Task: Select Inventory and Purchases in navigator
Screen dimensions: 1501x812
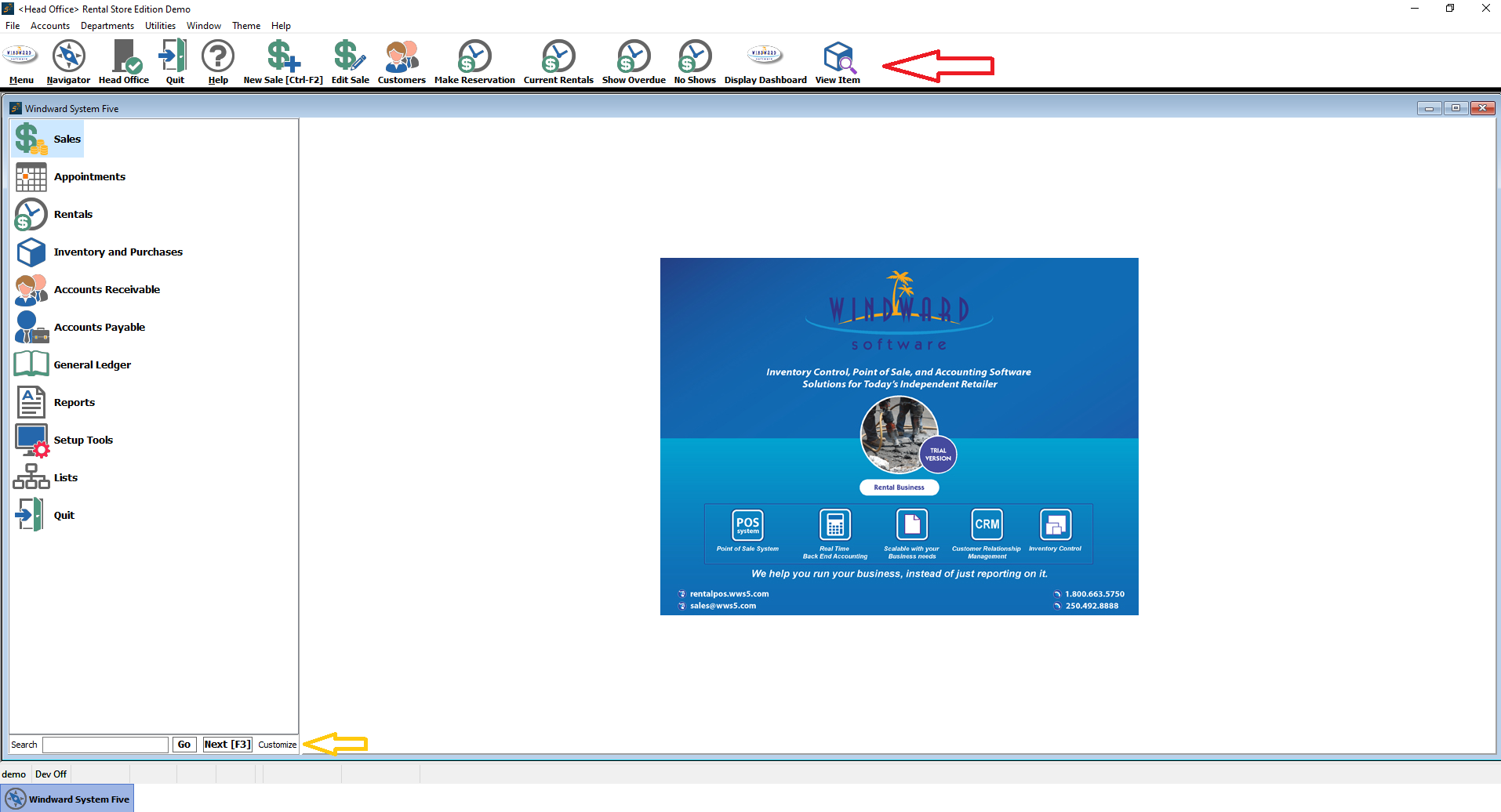Action: (x=99, y=252)
